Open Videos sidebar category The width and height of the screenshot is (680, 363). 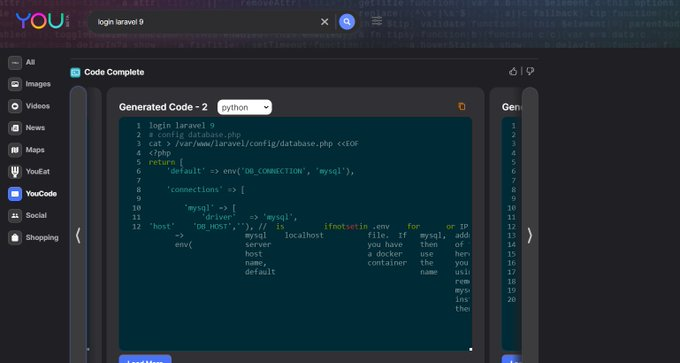29,106
